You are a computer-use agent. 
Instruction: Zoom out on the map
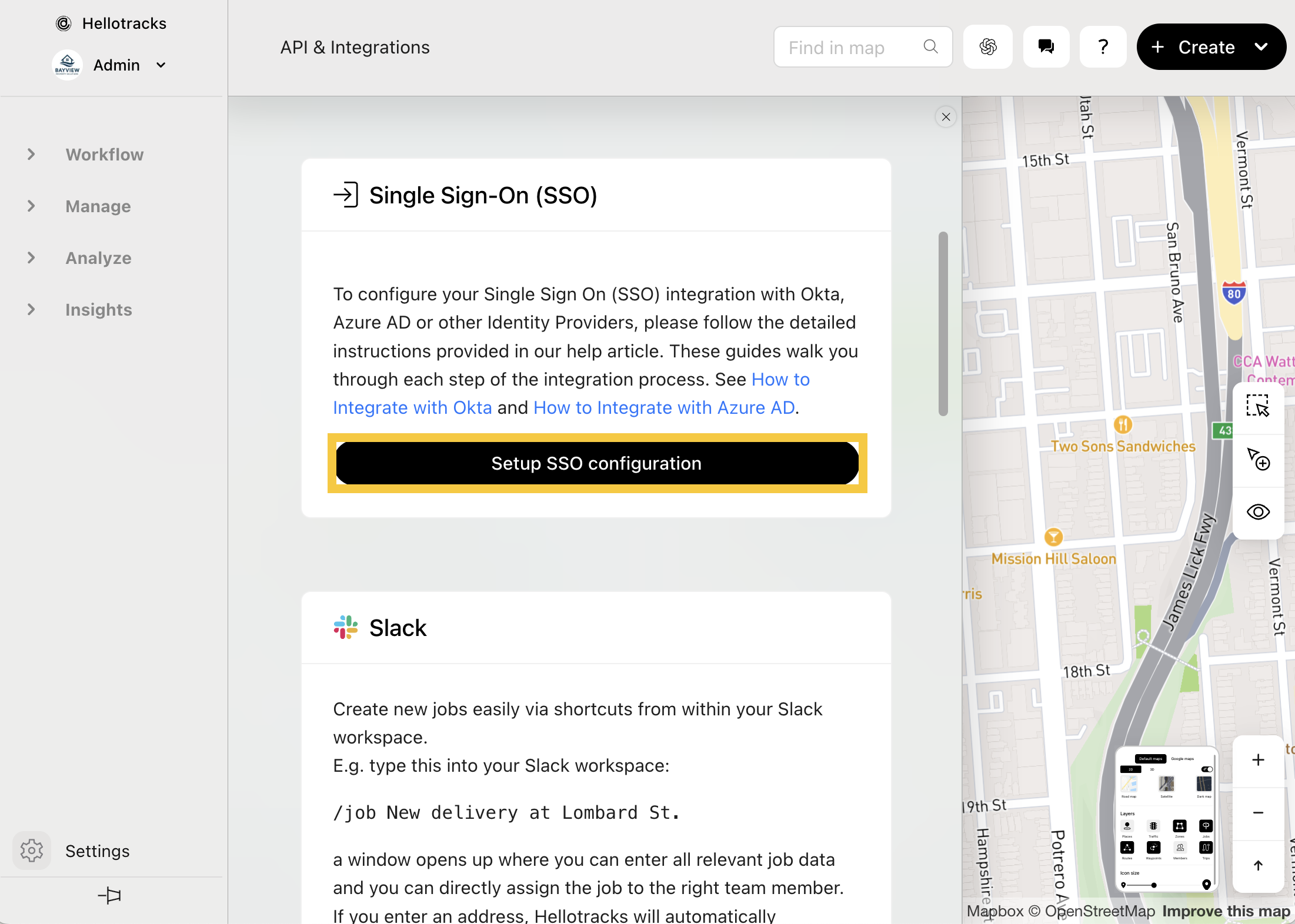coord(1258,813)
